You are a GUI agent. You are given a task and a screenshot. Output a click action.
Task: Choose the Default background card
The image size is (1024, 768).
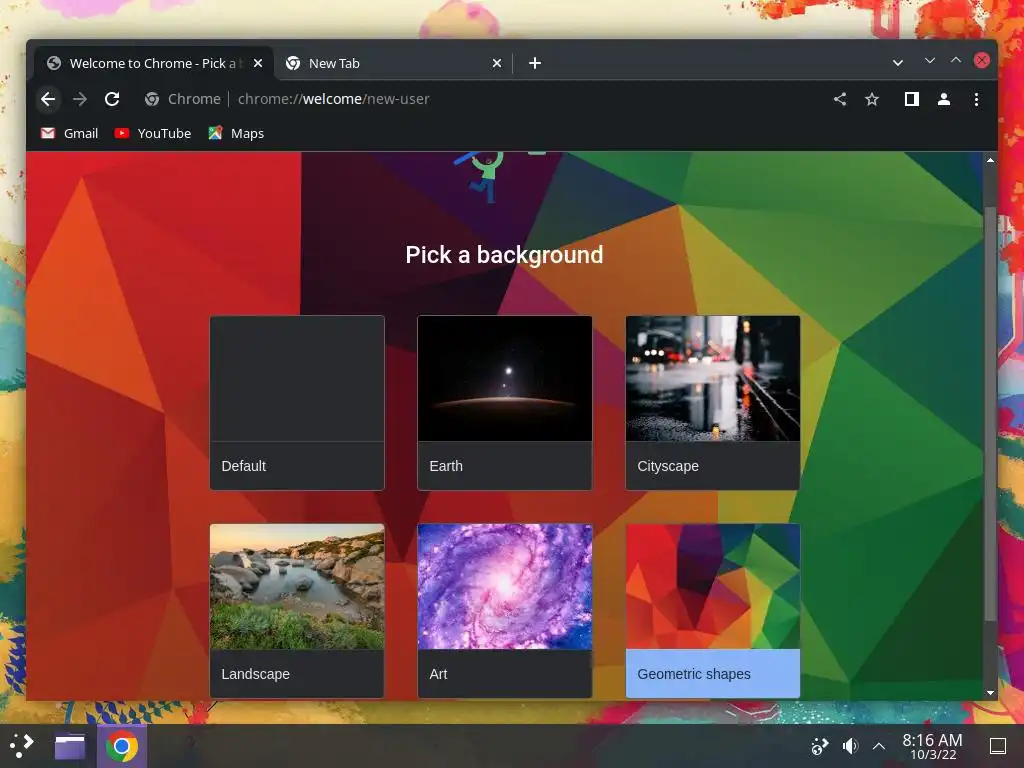point(297,402)
